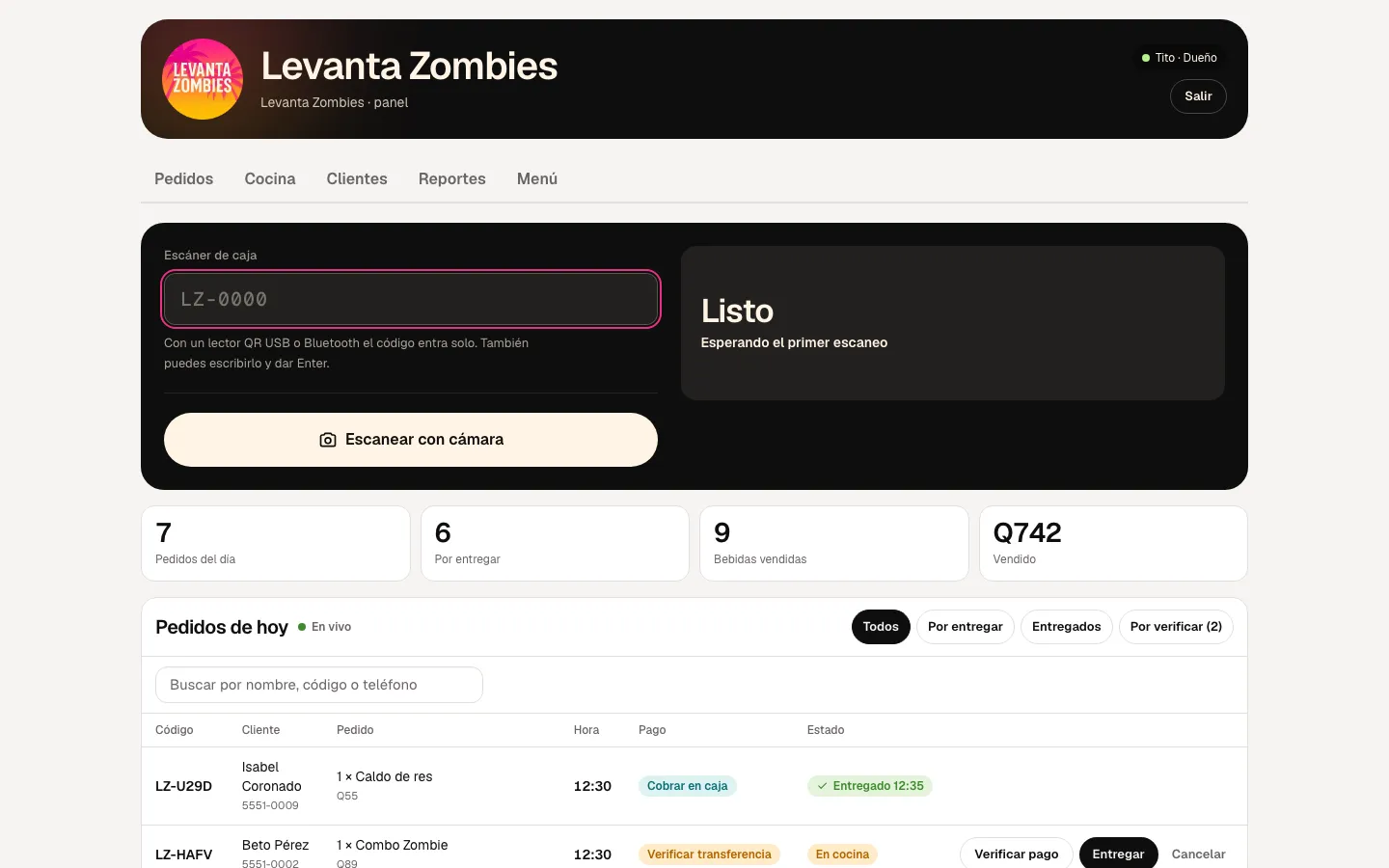The width and height of the screenshot is (1389, 868).
Task: Click the Cobrar en caja payment badge
Action: coord(688,786)
